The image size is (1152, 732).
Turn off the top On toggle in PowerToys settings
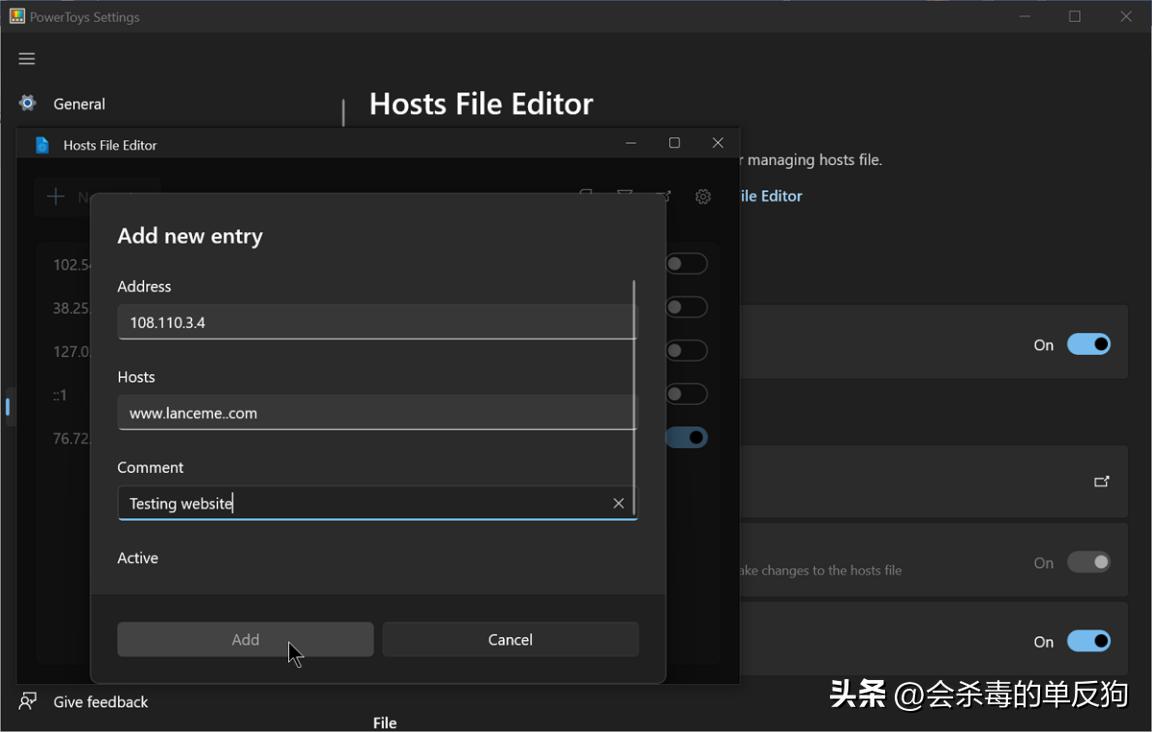point(1088,345)
